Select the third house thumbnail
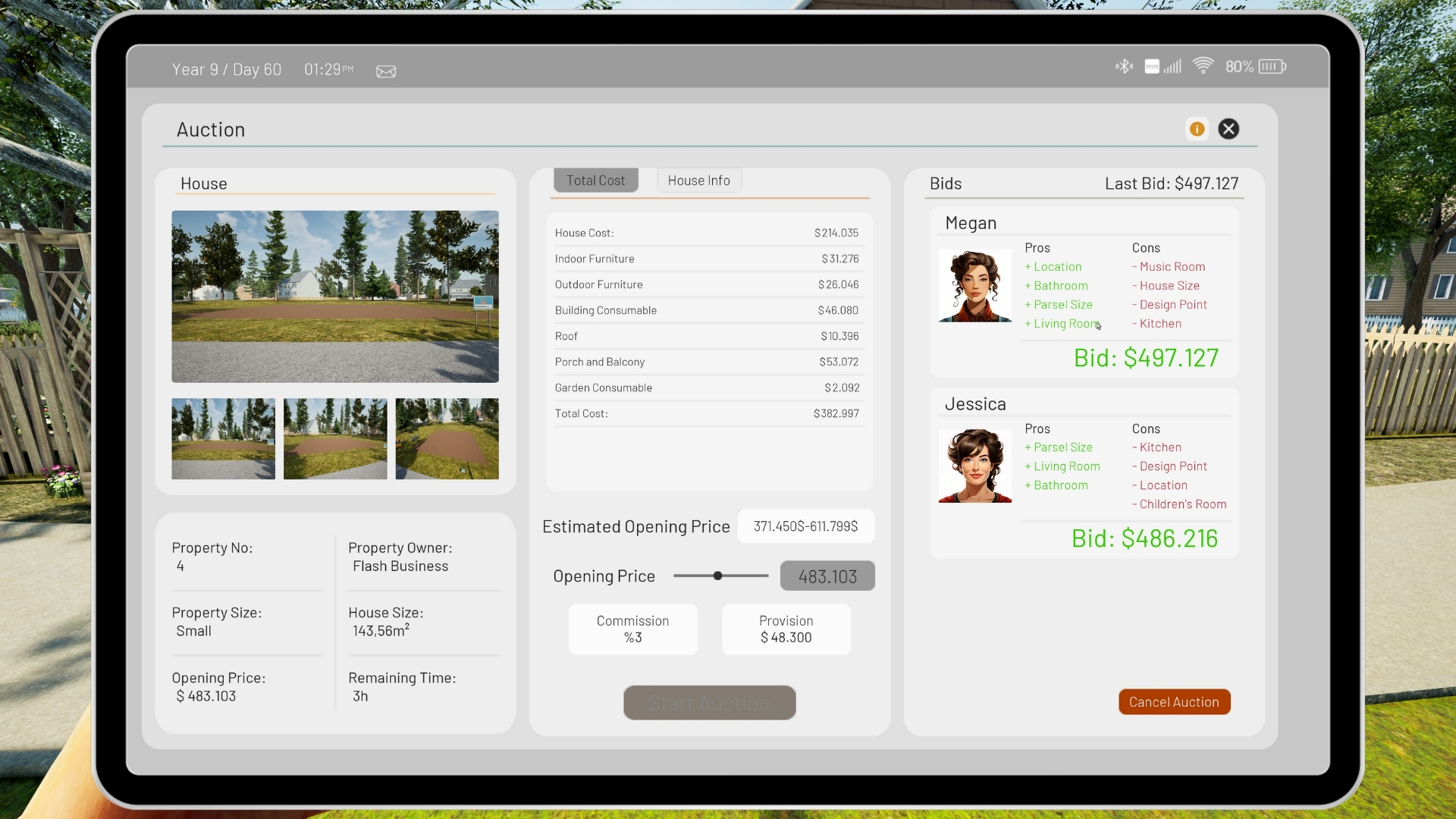The height and width of the screenshot is (819, 1456). (447, 439)
